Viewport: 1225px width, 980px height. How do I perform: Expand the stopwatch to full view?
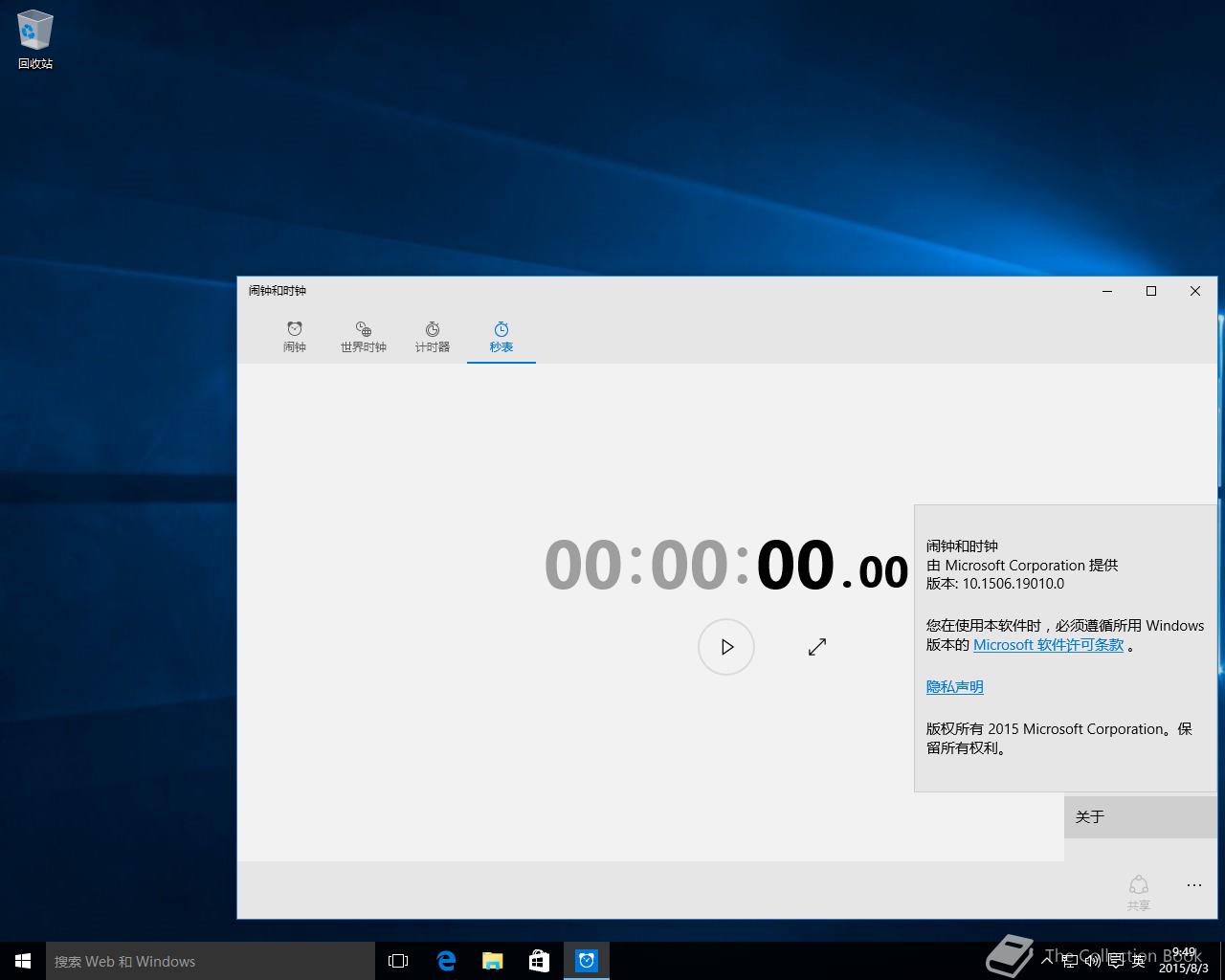[817, 647]
